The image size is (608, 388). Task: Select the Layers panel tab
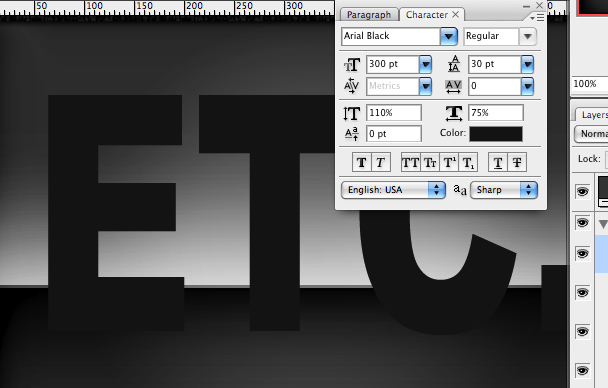592,115
